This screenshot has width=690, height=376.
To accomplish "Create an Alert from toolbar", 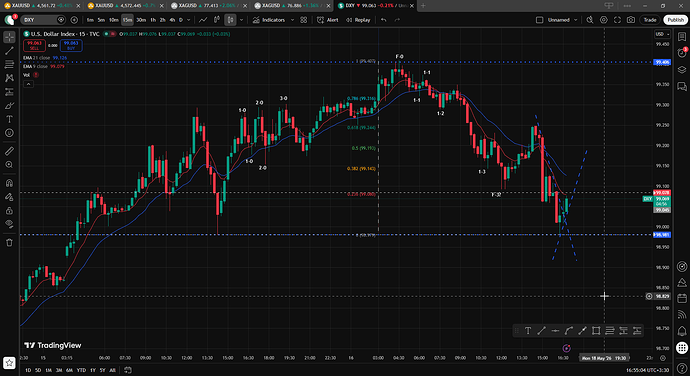I will coord(328,20).
